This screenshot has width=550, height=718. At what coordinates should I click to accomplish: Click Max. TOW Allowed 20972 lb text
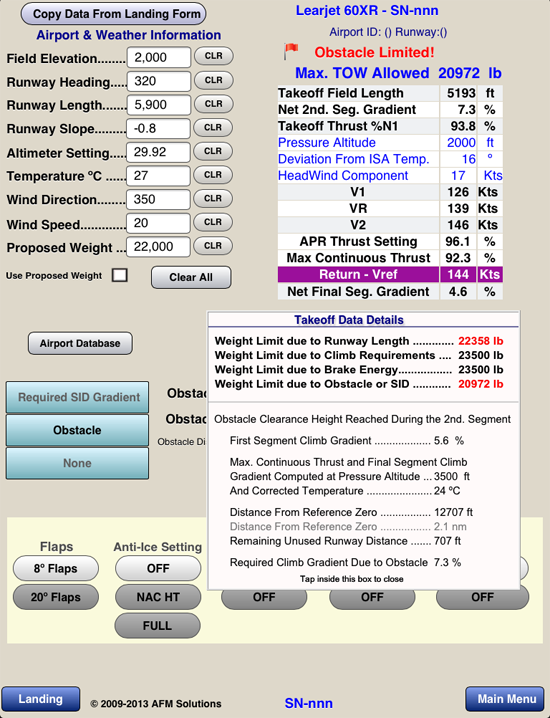(x=398, y=73)
